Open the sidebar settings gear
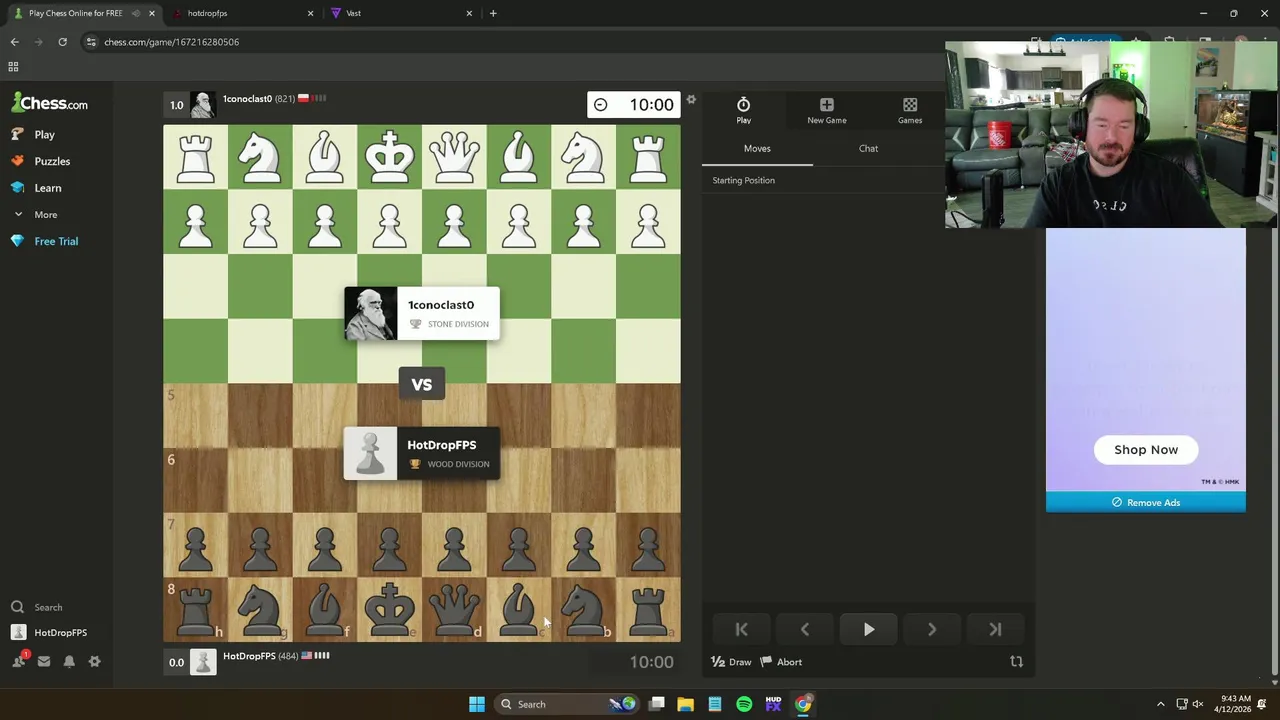 (x=94, y=662)
